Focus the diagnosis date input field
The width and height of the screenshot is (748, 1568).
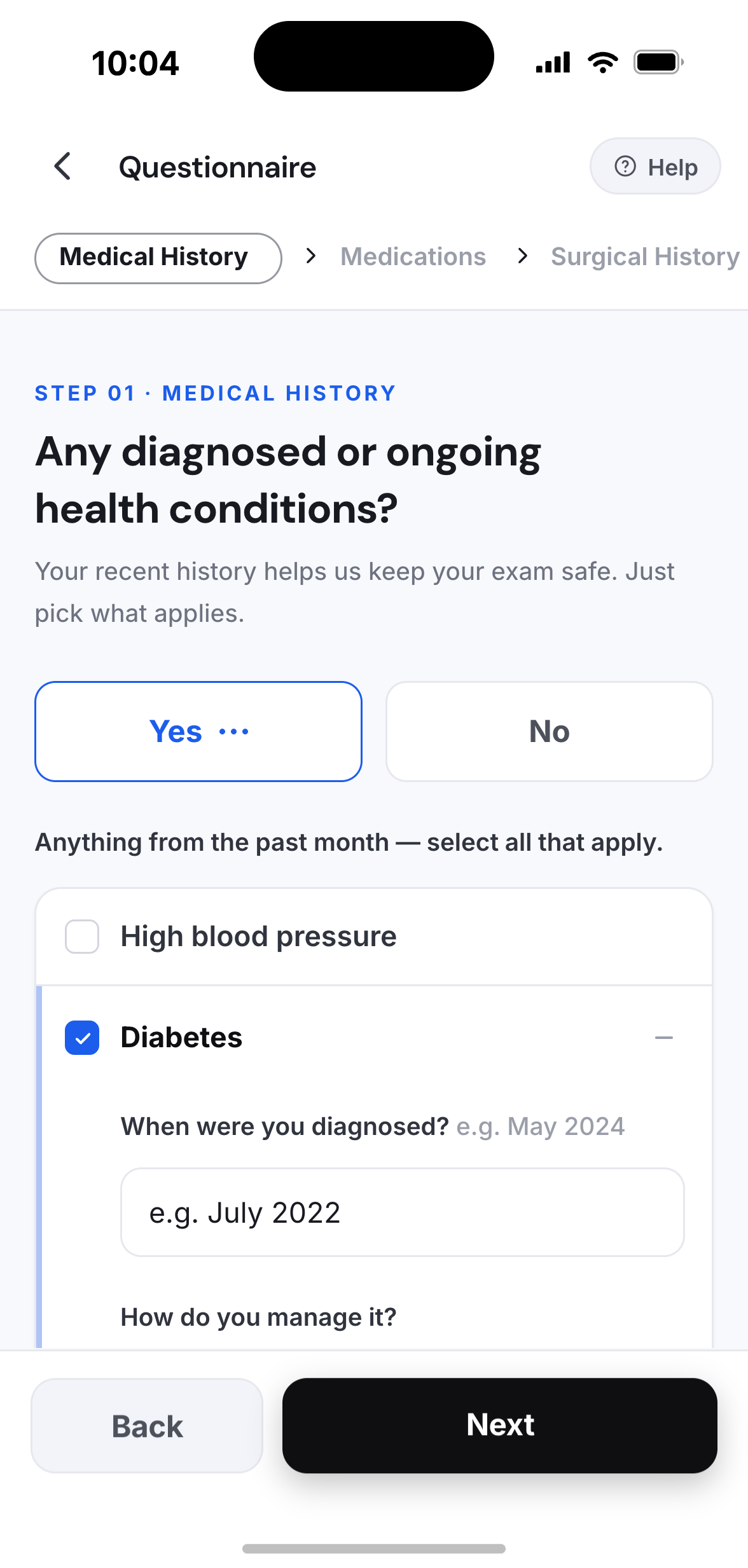(x=403, y=1213)
